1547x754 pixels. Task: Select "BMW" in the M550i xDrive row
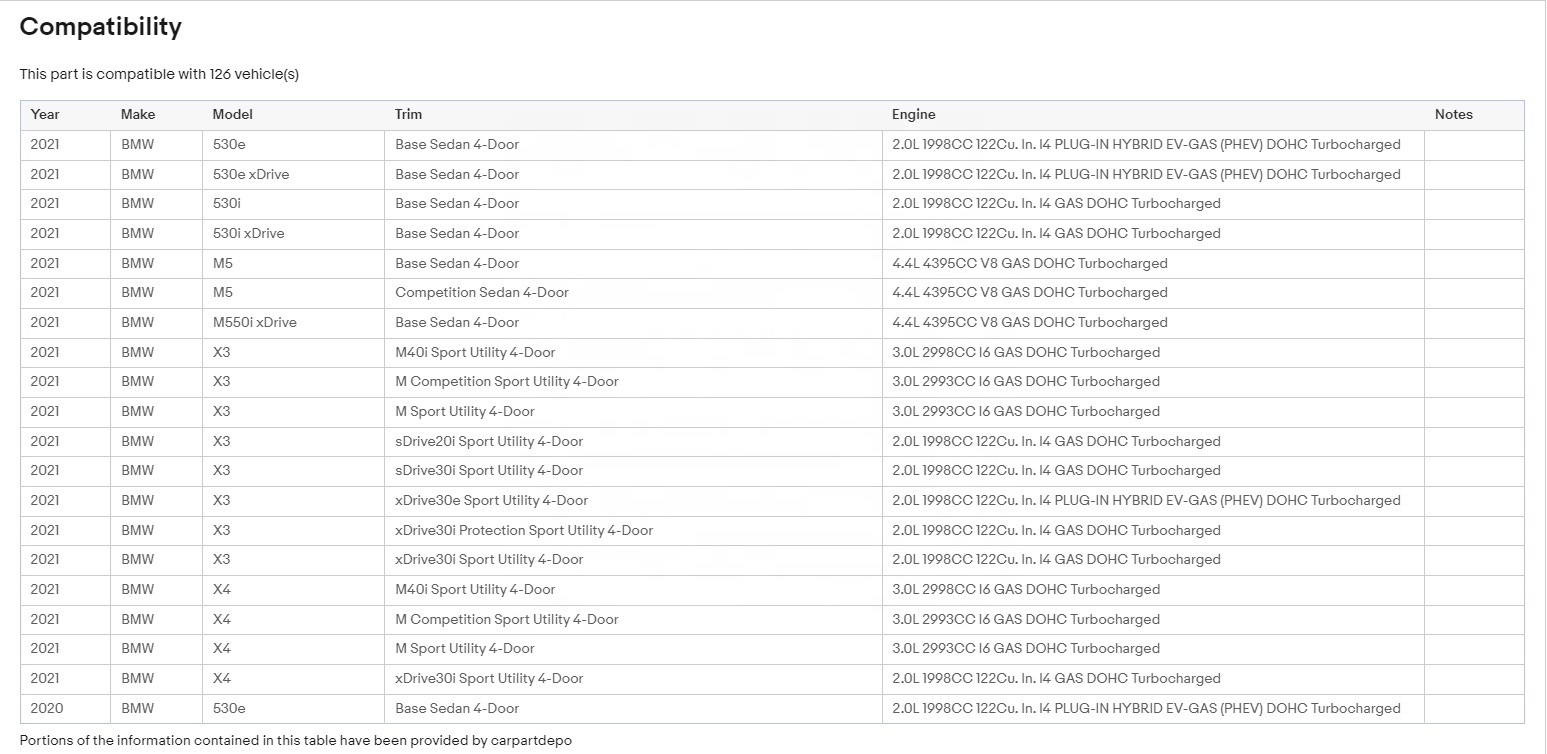coord(138,322)
